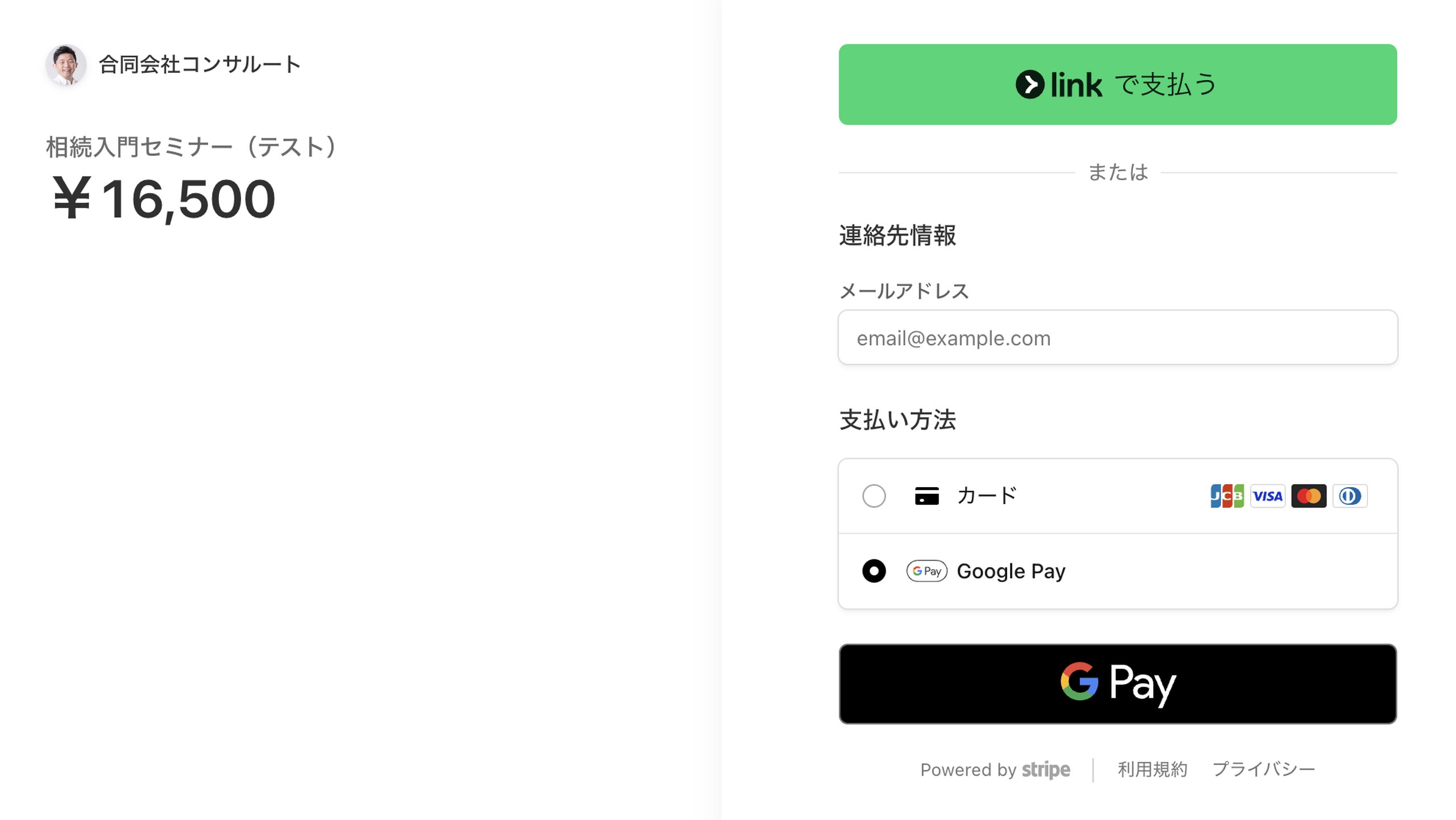Click the Link logo arrow icon

click(1029, 85)
